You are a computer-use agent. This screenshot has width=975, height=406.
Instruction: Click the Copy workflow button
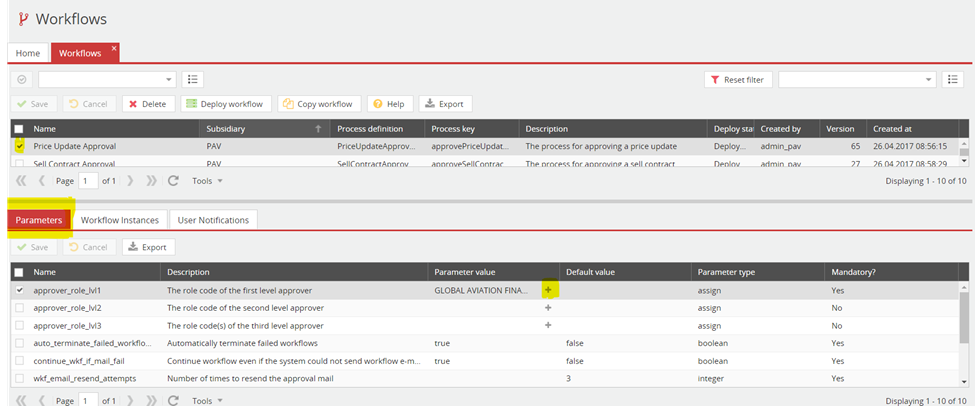pyautogui.click(x=318, y=104)
